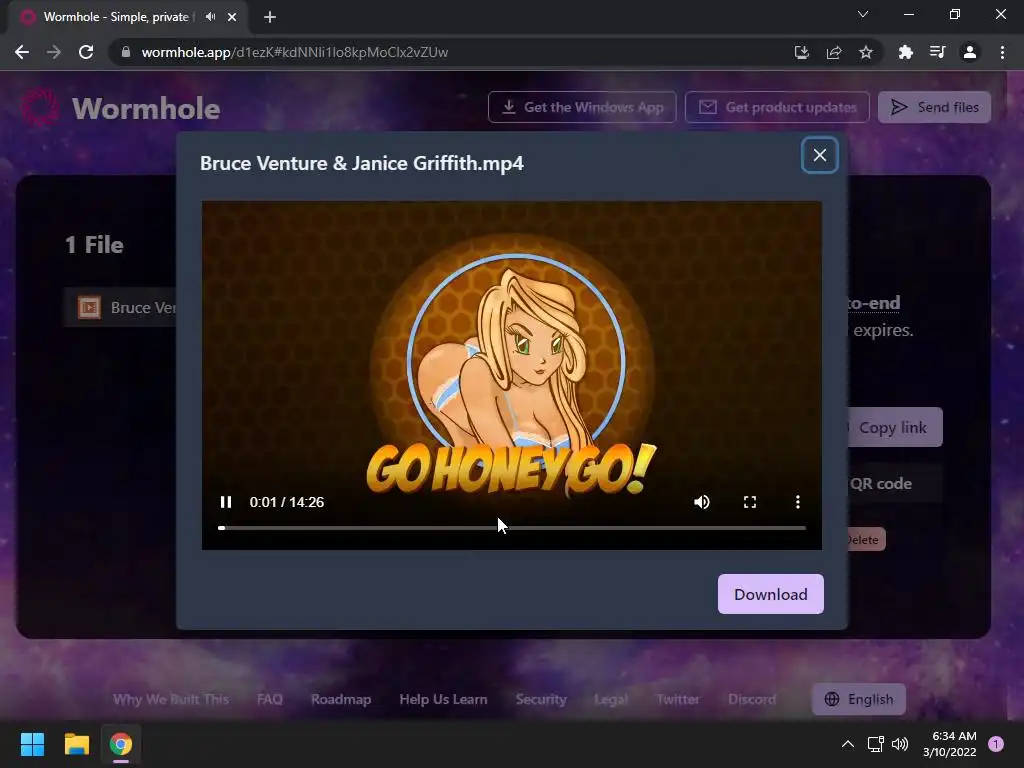Mute tab via speaker icon
Screen dimensions: 1024x768
pyautogui.click(x=210, y=17)
